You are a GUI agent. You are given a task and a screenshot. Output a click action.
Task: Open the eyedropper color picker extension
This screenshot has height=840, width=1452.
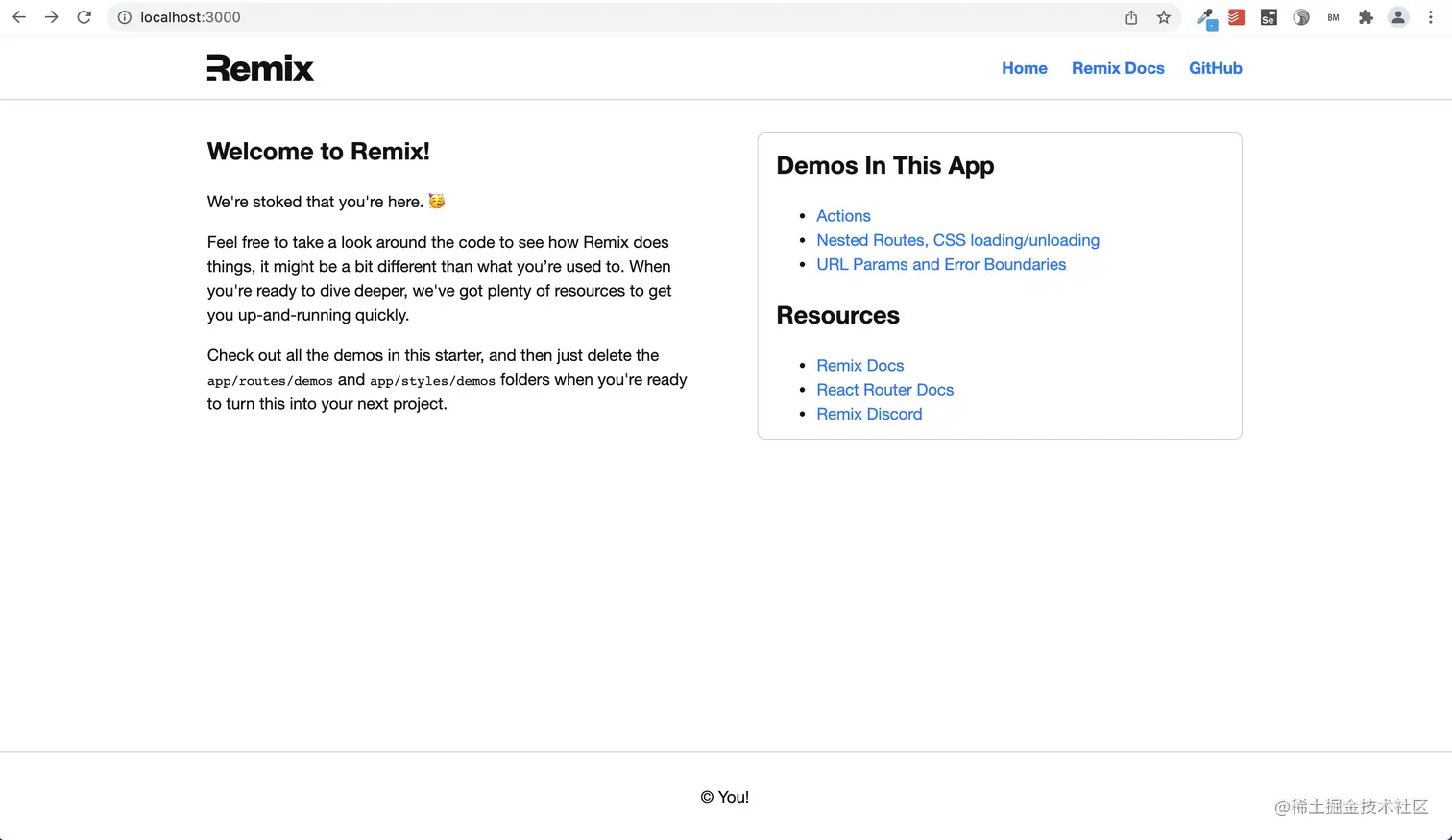(x=1205, y=17)
